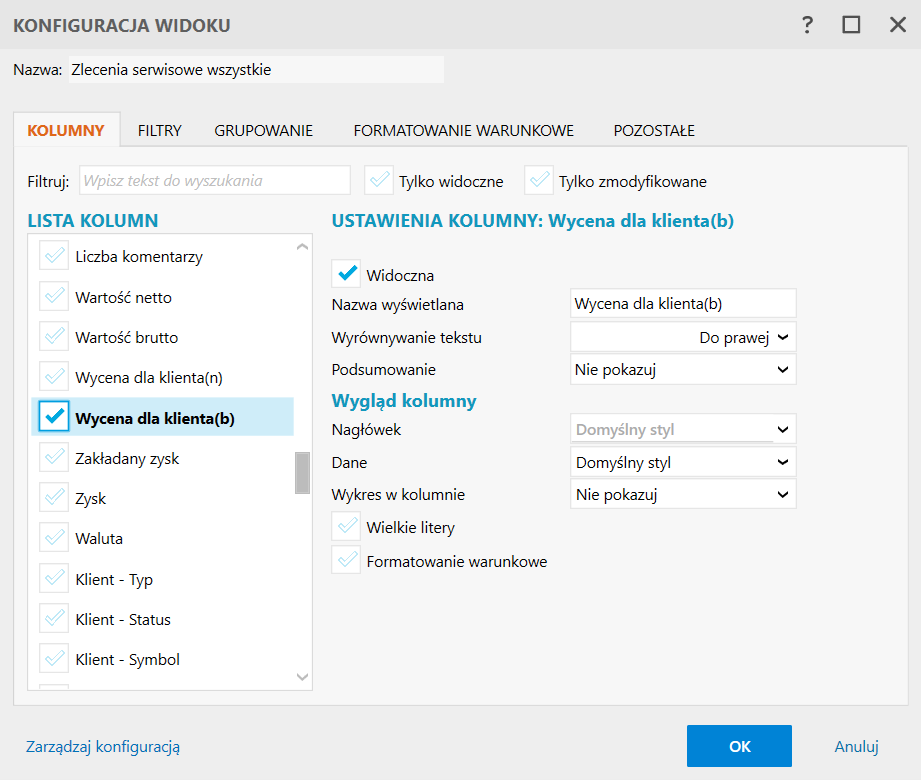Viewport: 921px width, 780px height.
Task: Enable the Tylko widoczne filter checkbox
Action: [x=379, y=181]
